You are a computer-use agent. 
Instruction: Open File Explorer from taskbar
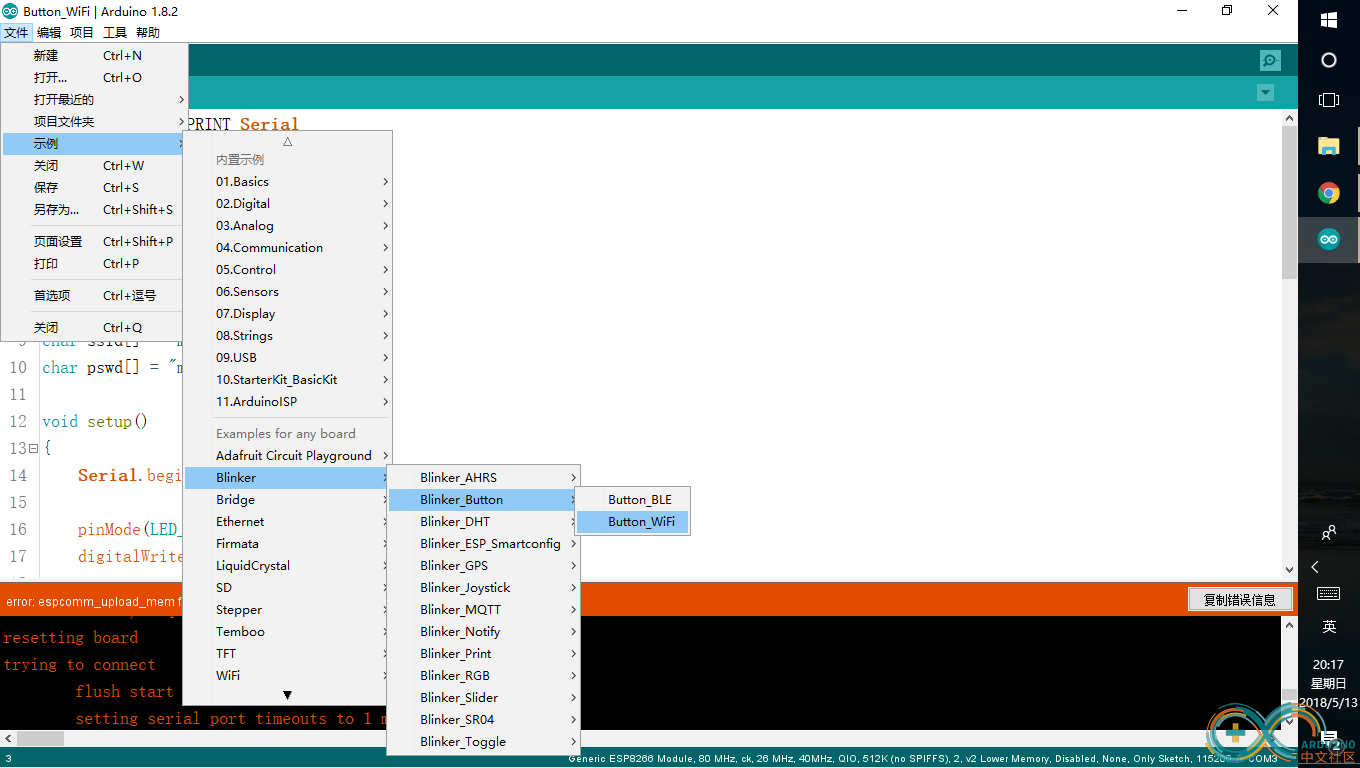click(1329, 146)
